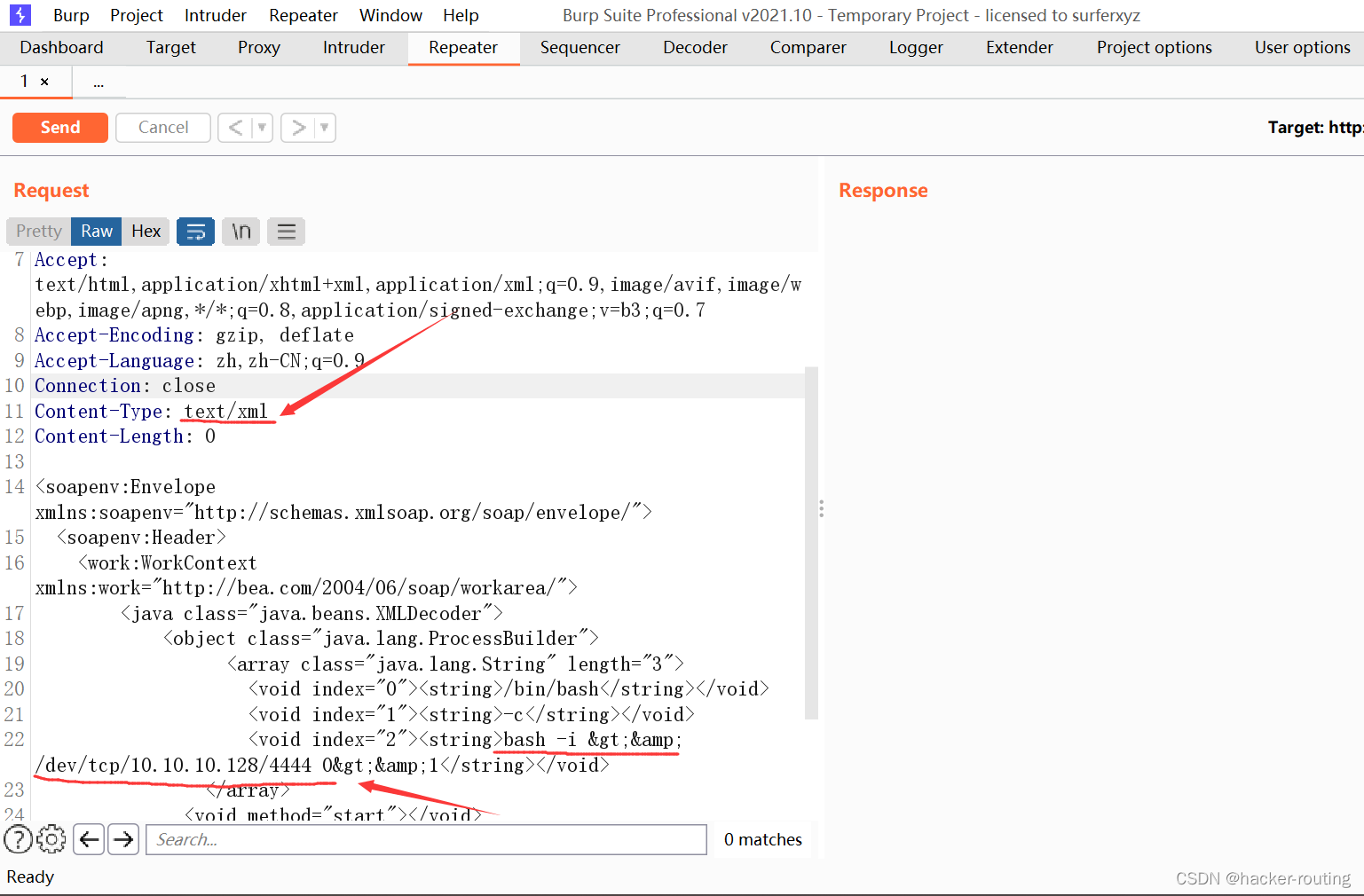Open the Repeater menu
Viewport: 1364px width, 896px height.
[304, 16]
